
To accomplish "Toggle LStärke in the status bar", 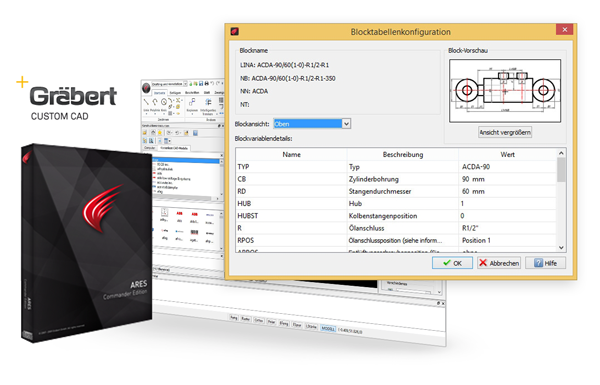I will (x=311, y=326).
